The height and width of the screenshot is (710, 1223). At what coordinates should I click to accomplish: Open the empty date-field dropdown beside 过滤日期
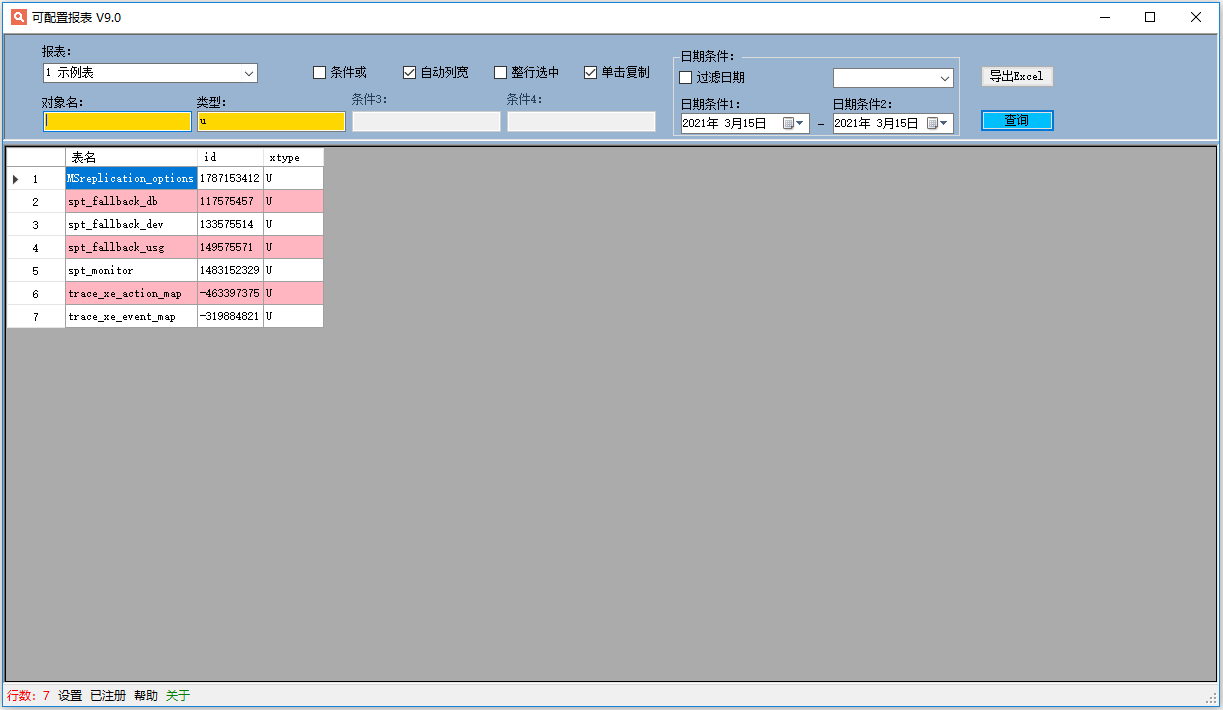pos(893,78)
